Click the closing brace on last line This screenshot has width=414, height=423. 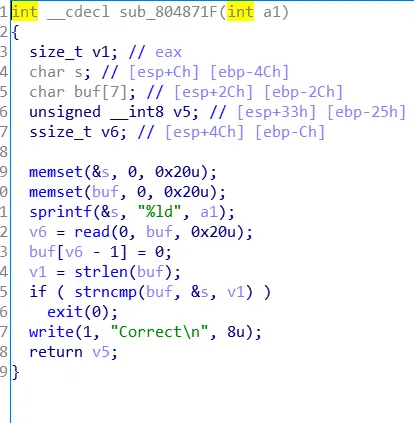point(16,372)
